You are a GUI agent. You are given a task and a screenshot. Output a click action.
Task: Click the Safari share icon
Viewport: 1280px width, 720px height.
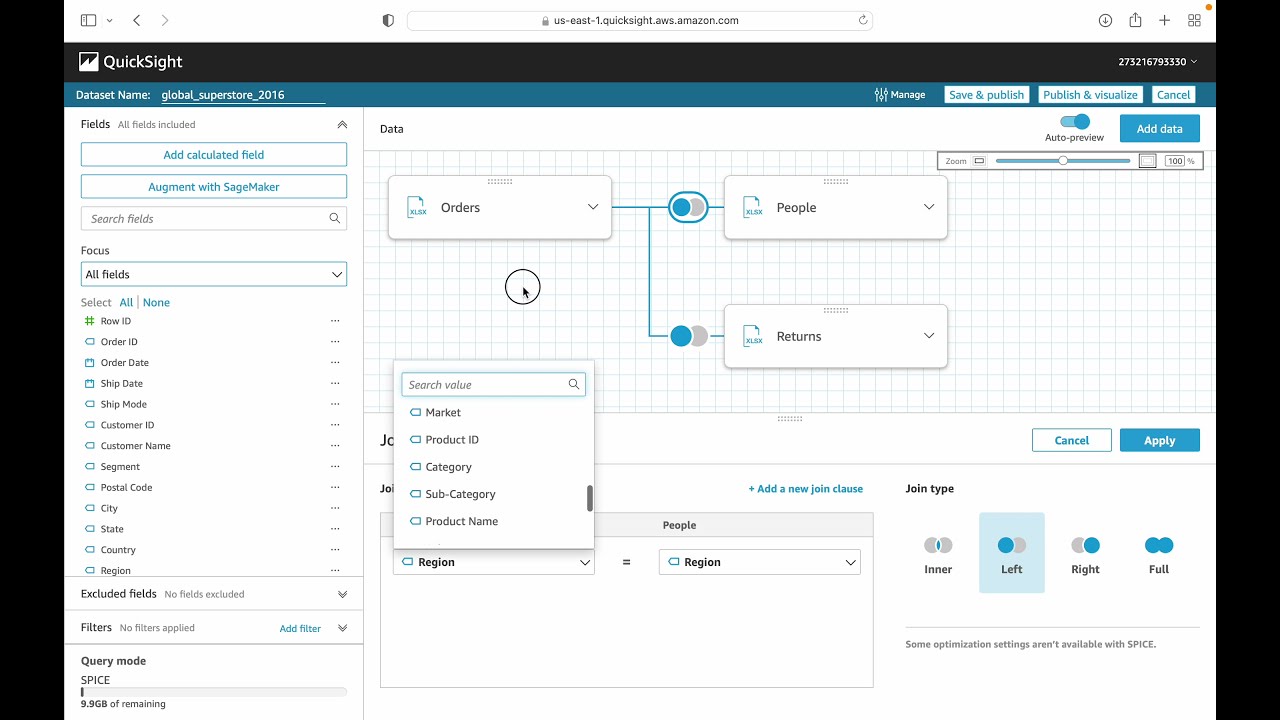coord(1135,20)
